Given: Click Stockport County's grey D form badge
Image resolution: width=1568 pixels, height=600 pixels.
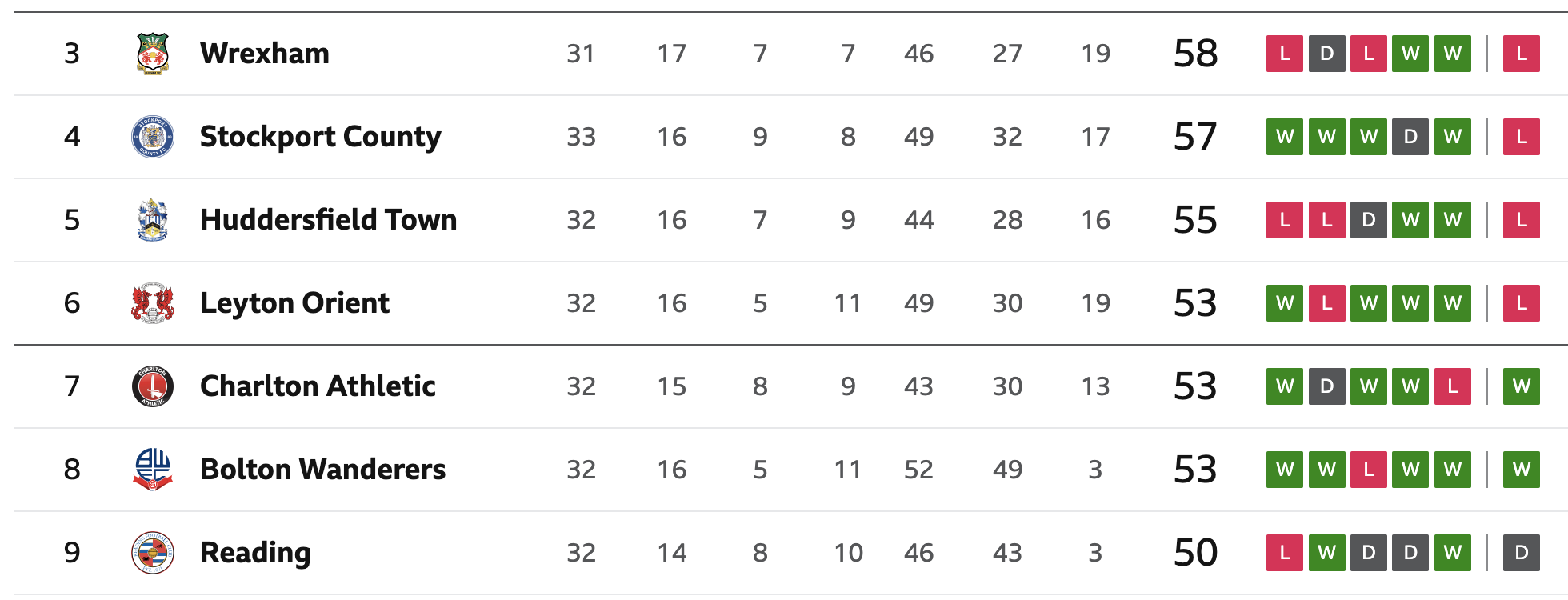Looking at the screenshot, I should [1410, 137].
